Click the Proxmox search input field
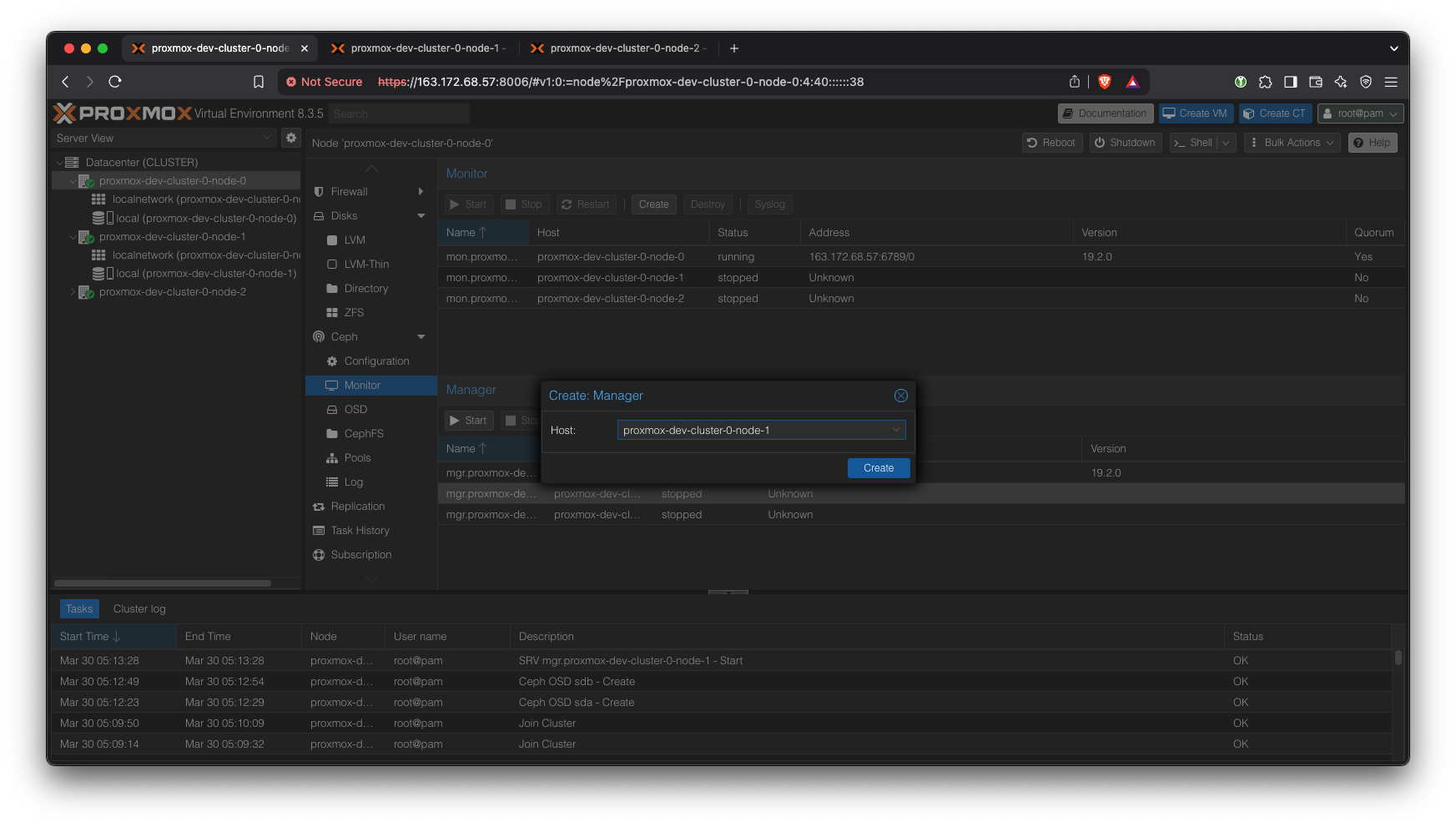Screen dimensions: 1456x827 [399, 113]
